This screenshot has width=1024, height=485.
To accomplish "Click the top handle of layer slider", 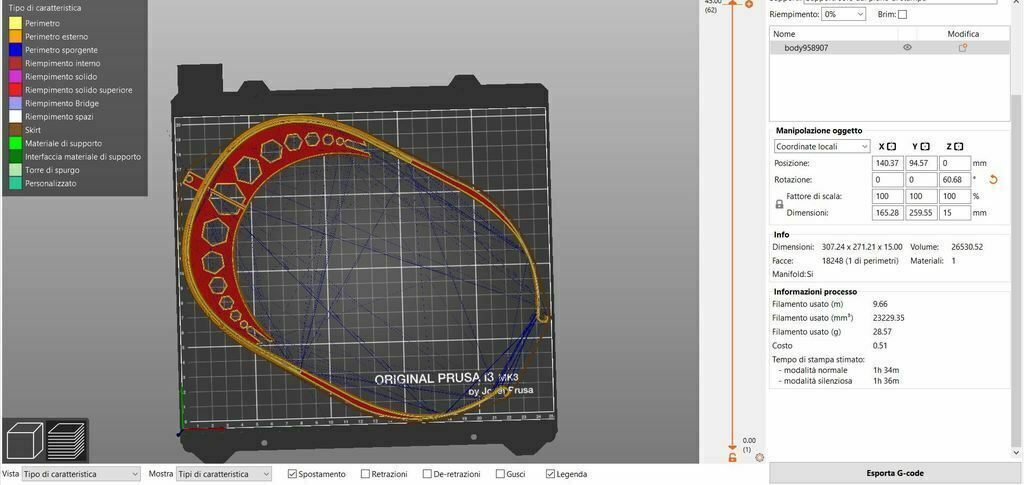I will coord(733,4).
